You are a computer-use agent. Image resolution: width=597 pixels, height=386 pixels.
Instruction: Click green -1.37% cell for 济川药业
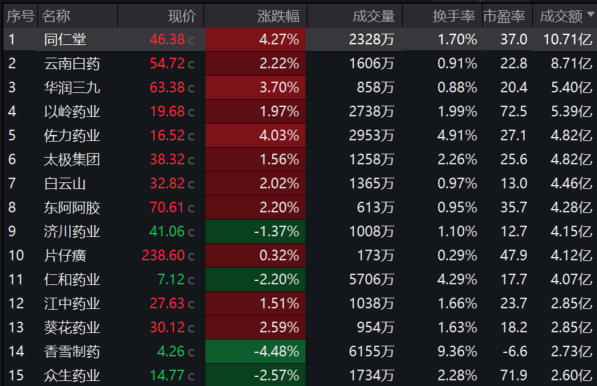tap(255, 231)
